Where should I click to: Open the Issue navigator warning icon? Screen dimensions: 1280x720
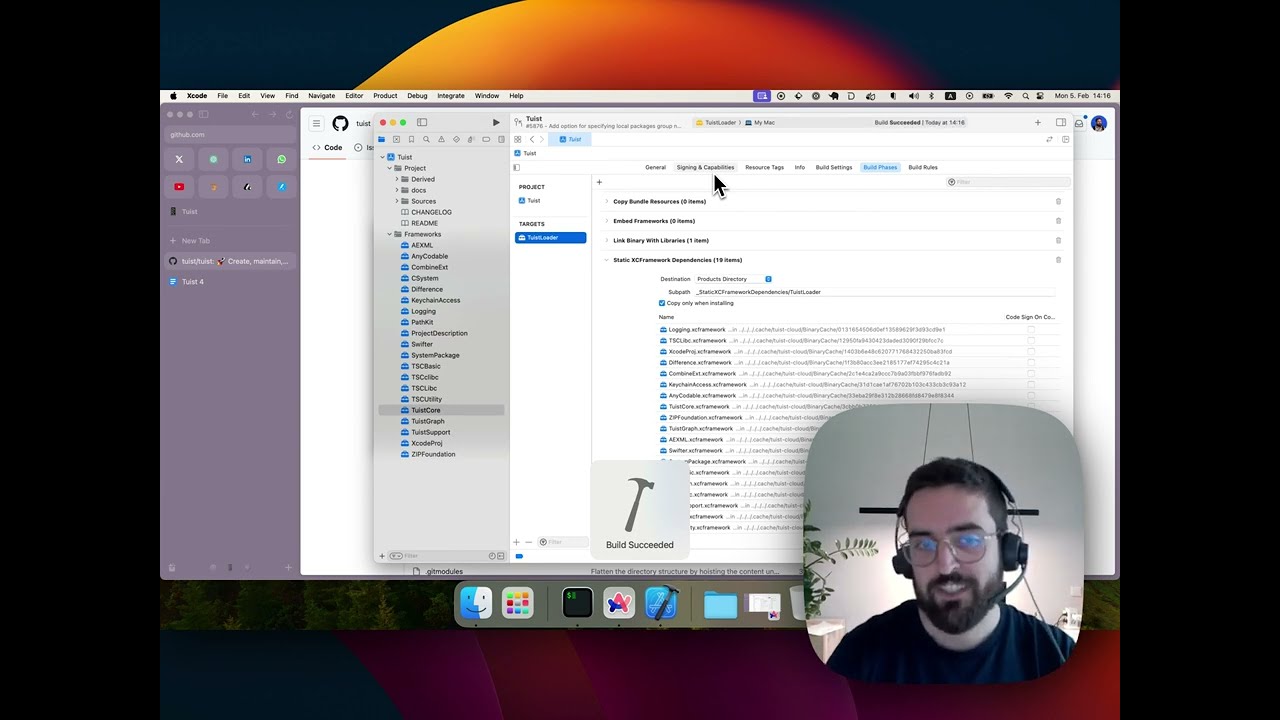click(x=441, y=139)
